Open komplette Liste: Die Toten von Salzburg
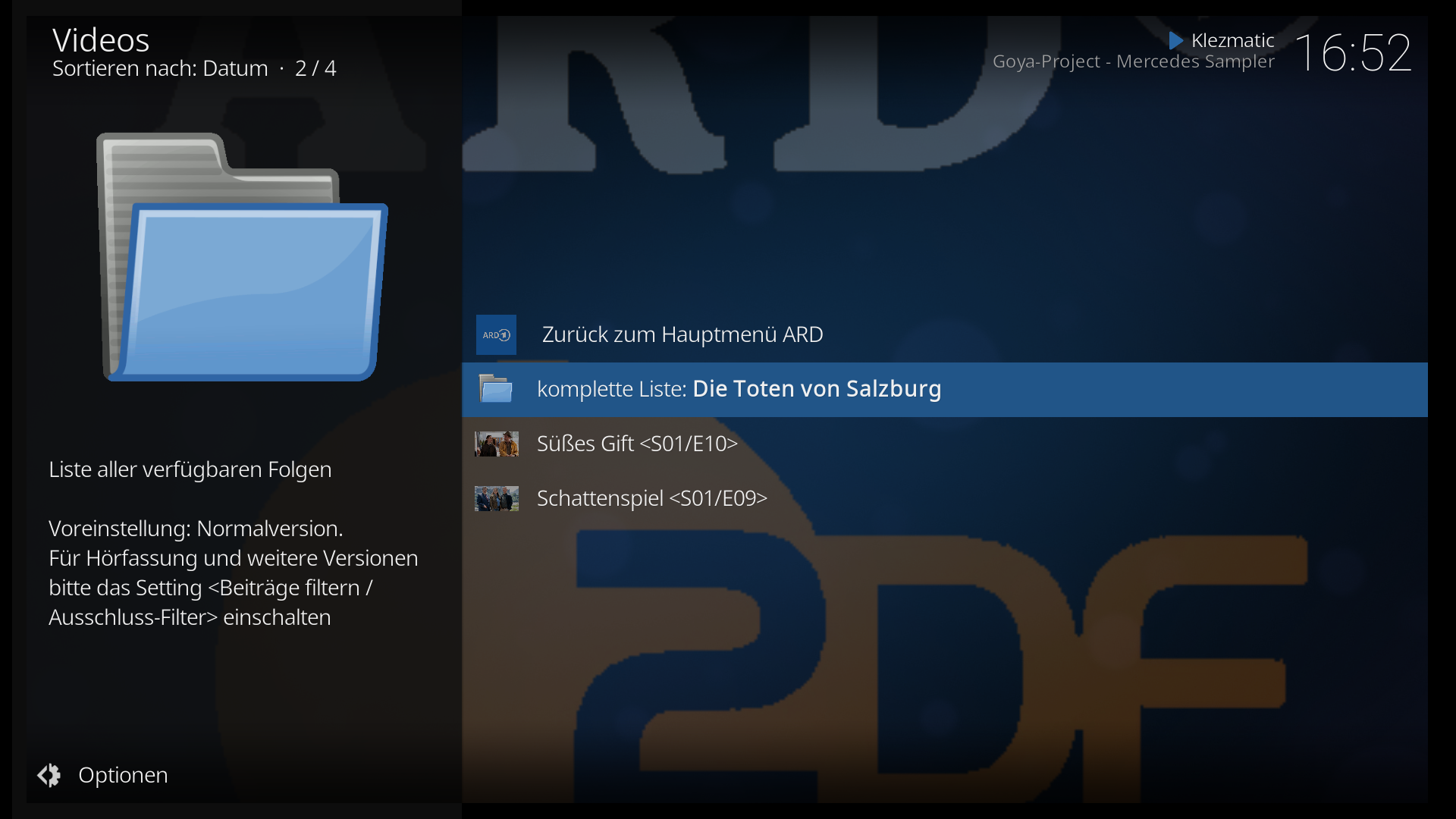Image resolution: width=1456 pixels, height=819 pixels. pyautogui.click(x=944, y=389)
